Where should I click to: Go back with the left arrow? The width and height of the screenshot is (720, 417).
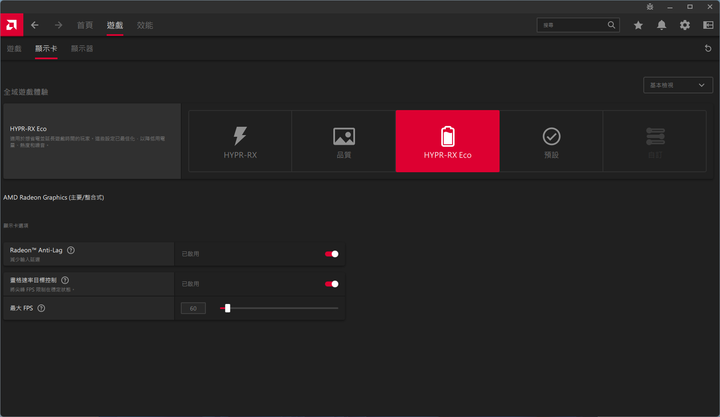(34, 25)
